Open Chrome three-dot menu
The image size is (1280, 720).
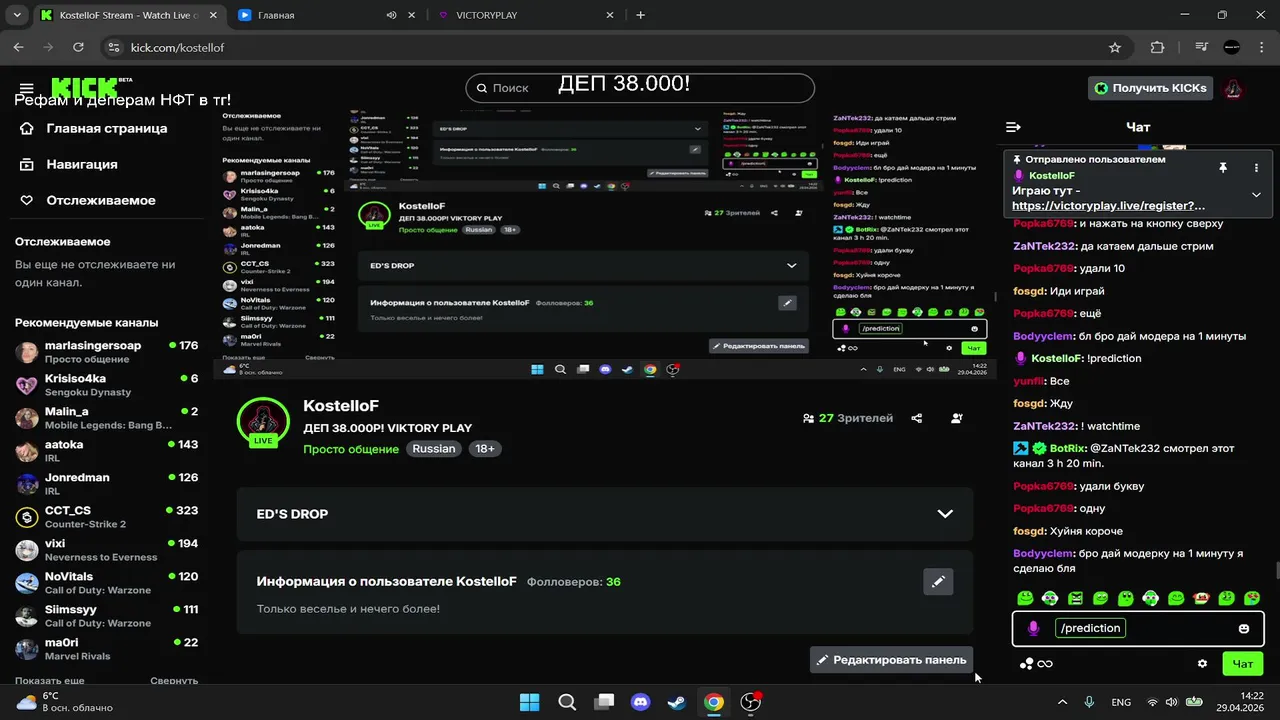1261,47
